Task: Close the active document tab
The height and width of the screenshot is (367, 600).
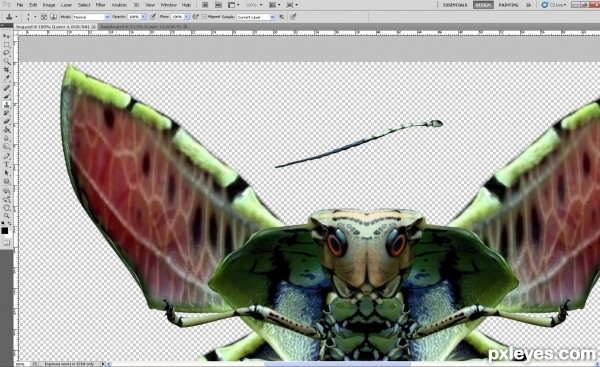Action: pyautogui.click(x=94, y=27)
